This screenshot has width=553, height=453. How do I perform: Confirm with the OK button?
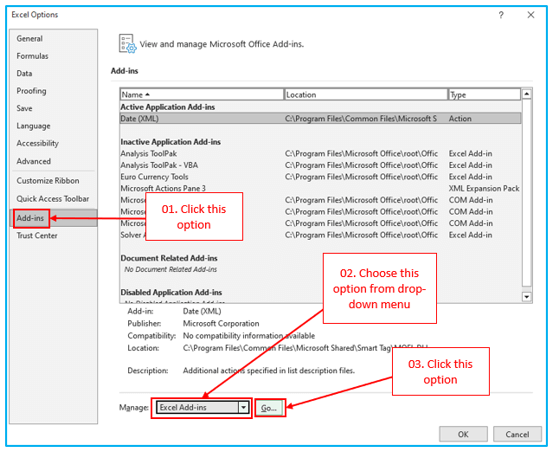(x=463, y=434)
